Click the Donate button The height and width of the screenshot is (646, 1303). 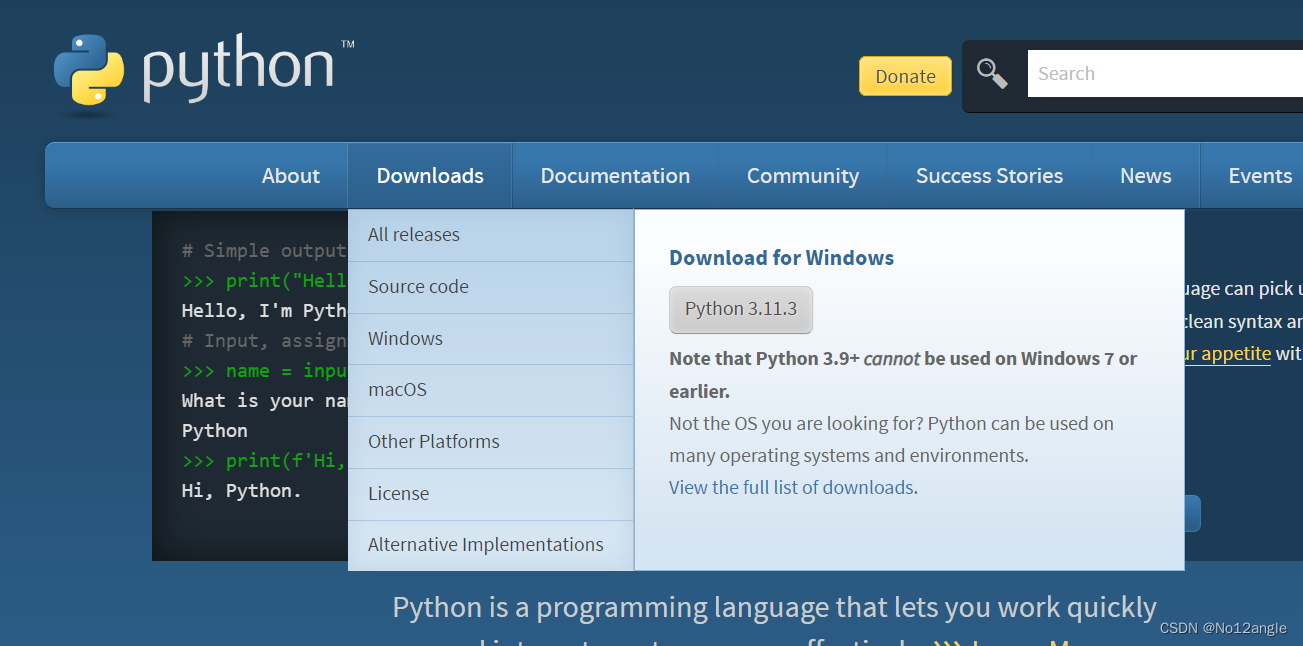pyautogui.click(x=905, y=76)
